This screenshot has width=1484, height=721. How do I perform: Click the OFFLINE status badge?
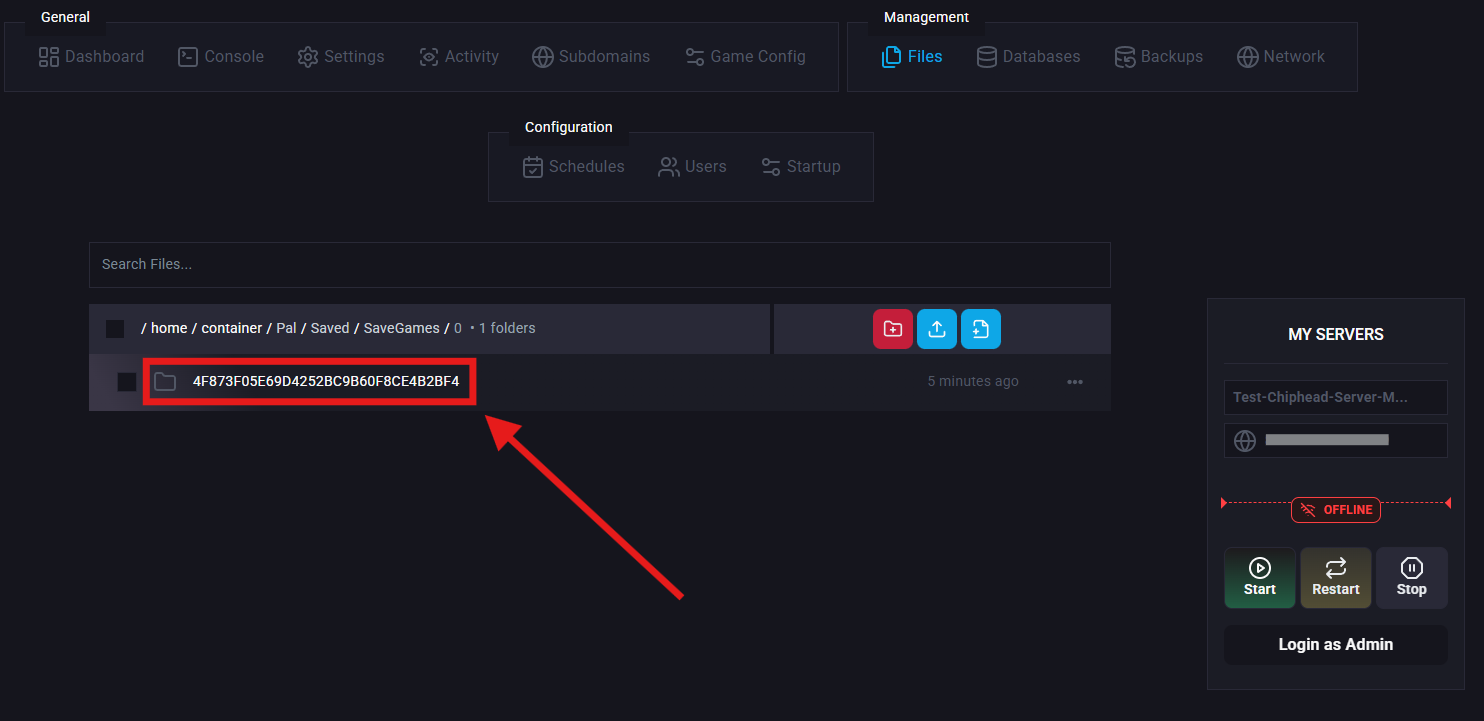[1336, 510]
